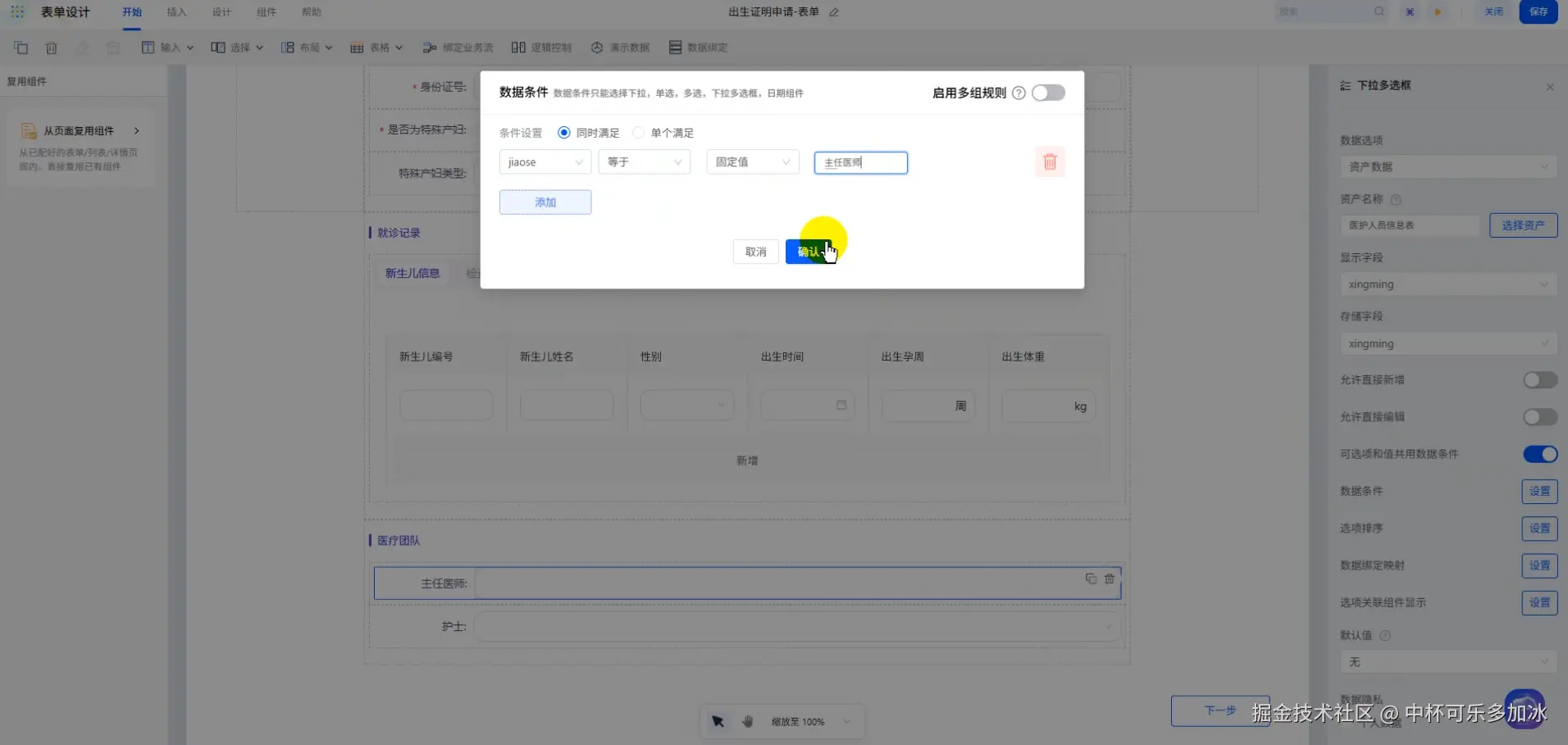The height and width of the screenshot is (745, 1568).
Task: Click the reuse component page icon
Action: tap(29, 131)
